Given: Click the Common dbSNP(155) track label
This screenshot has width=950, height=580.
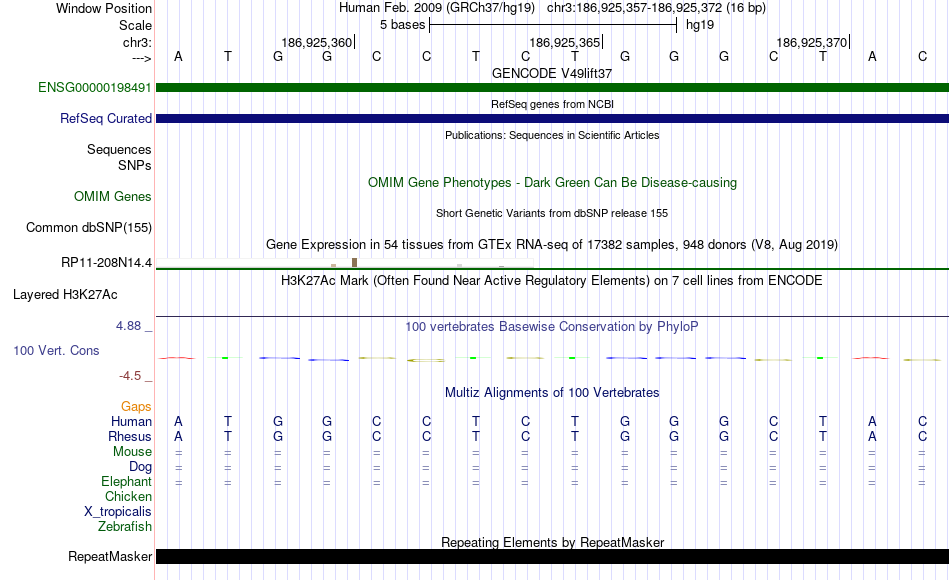Looking at the screenshot, I should [x=89, y=227].
